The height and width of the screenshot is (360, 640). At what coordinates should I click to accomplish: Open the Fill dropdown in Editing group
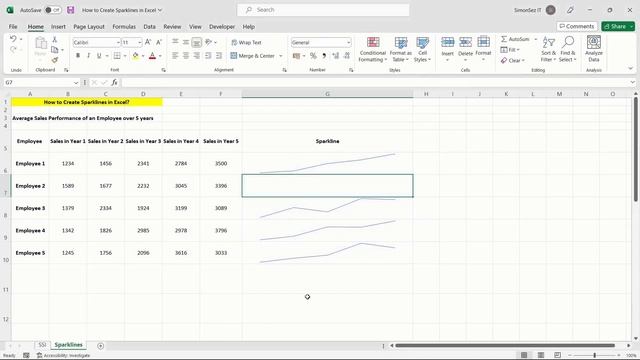pyautogui.click(x=510, y=50)
